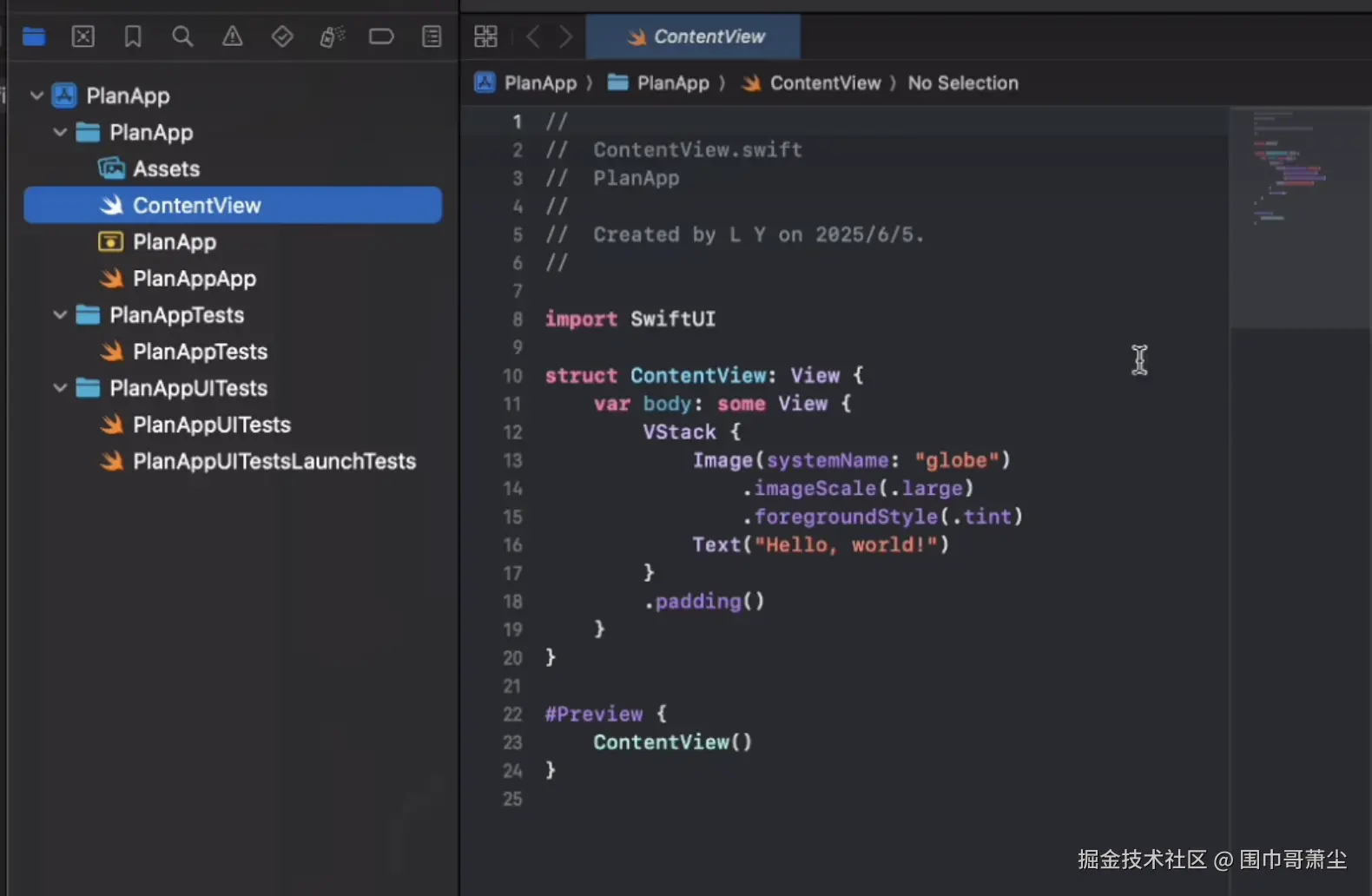1372x896 pixels.
Task: Click the .foregroundStyle(.tint) modifier
Action: click(x=883, y=517)
